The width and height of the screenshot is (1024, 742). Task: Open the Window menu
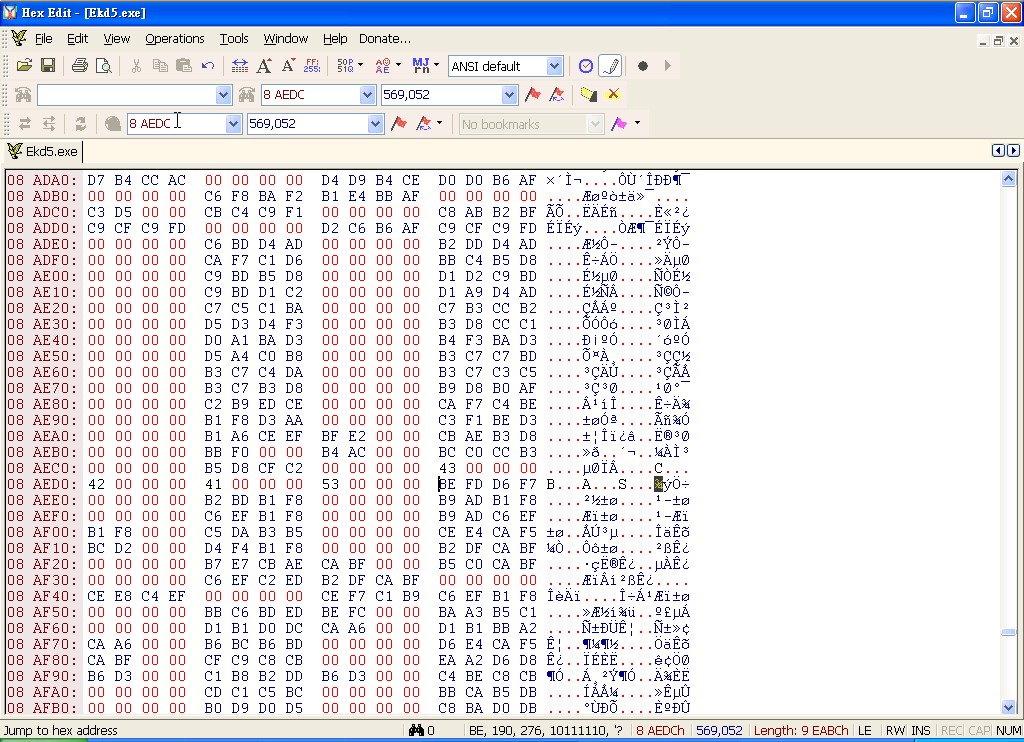(285, 39)
